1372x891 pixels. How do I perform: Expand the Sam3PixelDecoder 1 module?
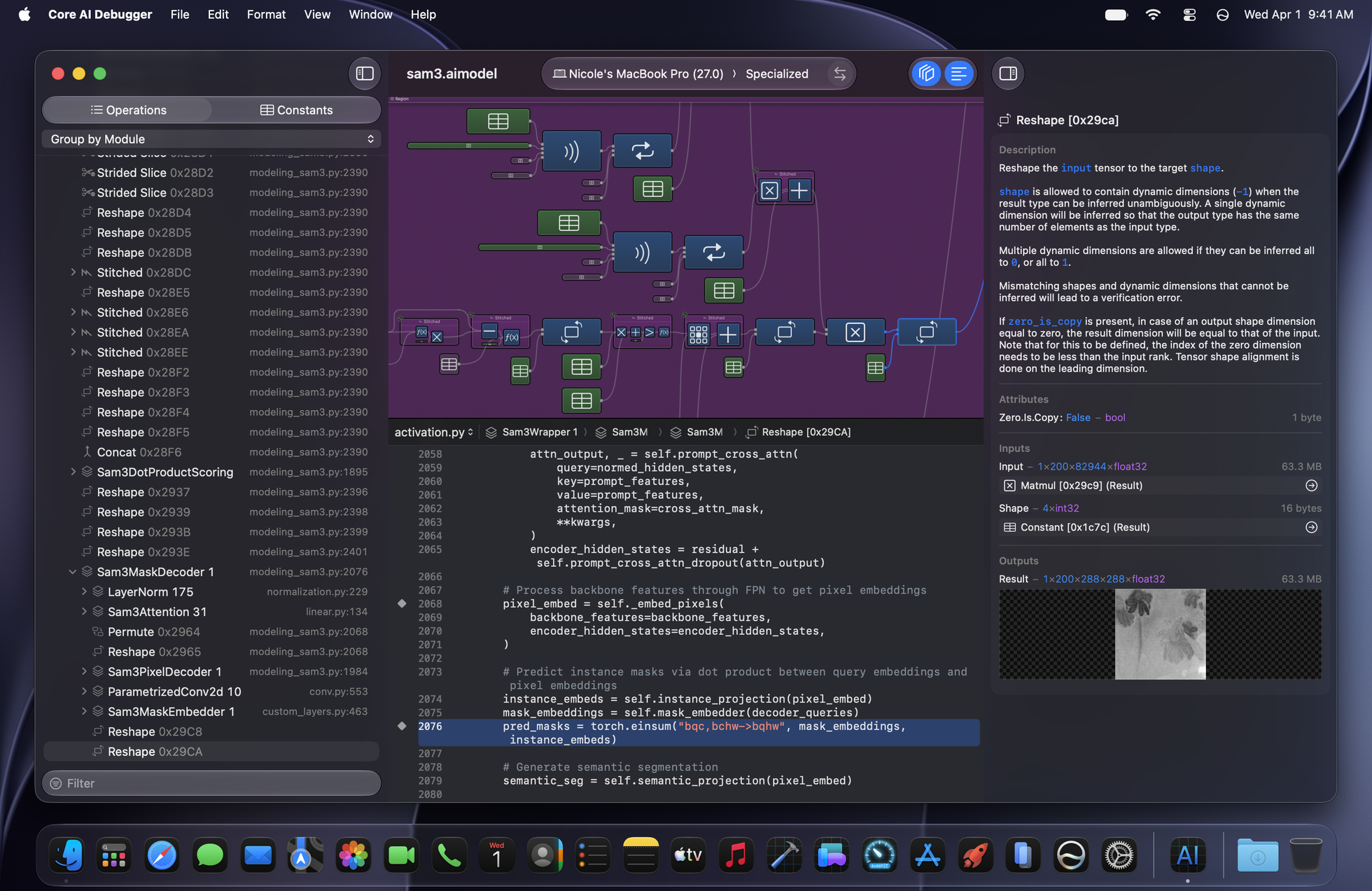(x=84, y=671)
